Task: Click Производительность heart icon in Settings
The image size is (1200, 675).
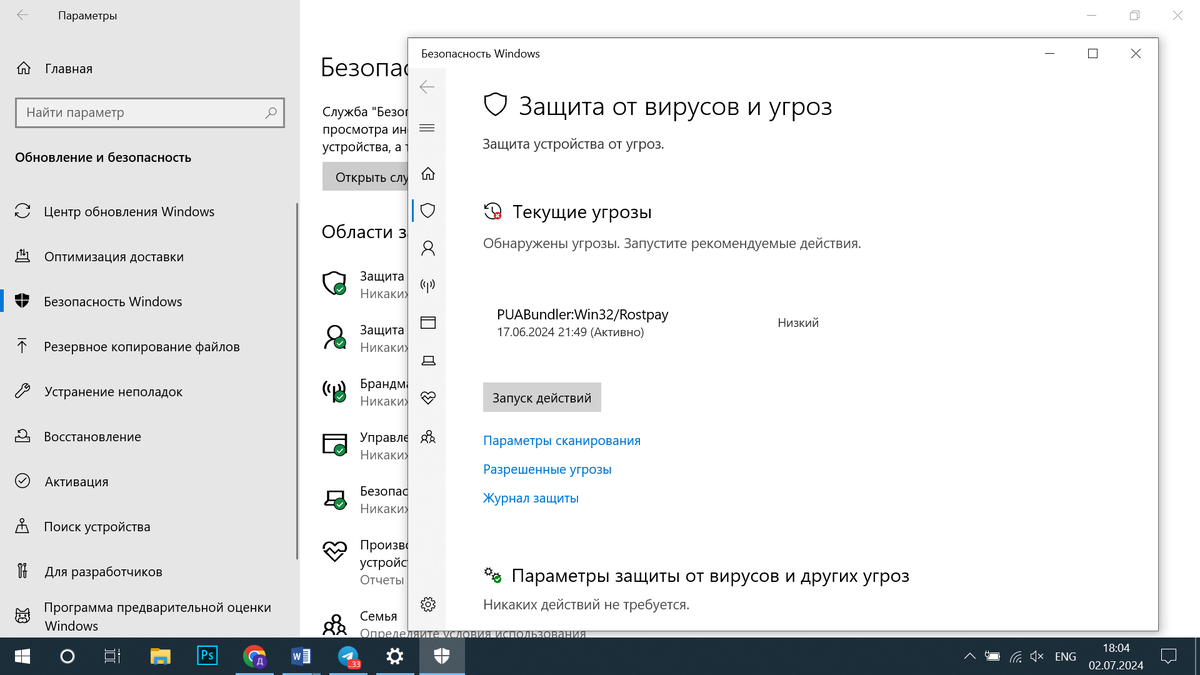Action: [334, 553]
